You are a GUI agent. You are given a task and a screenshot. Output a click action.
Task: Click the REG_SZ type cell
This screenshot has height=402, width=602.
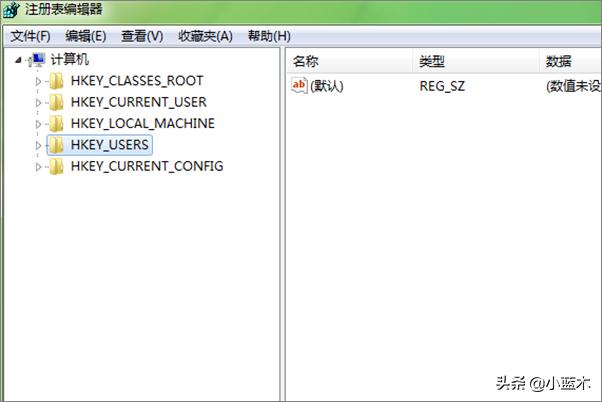click(x=442, y=86)
